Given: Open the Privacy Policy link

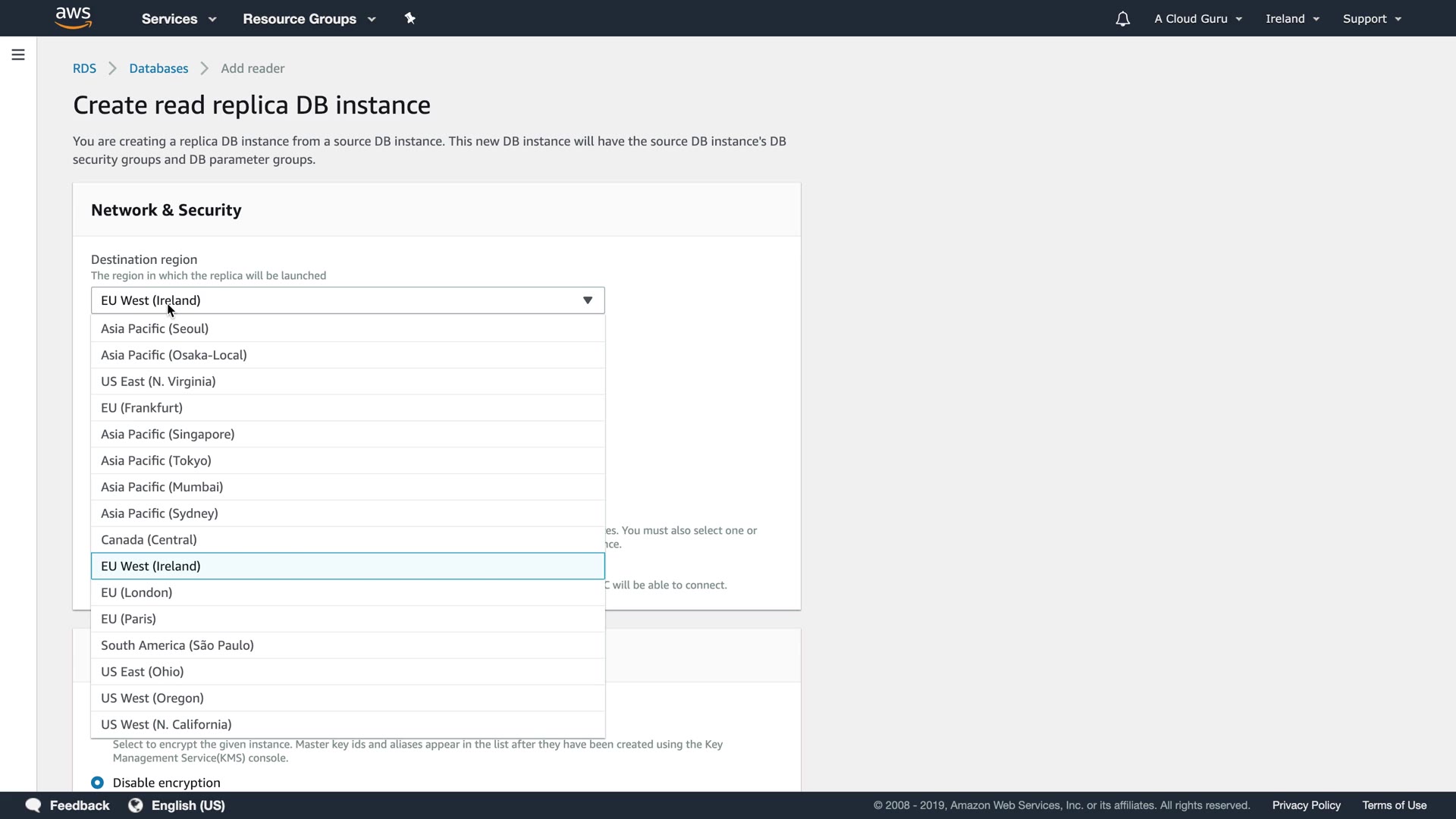Looking at the screenshot, I should click(1306, 805).
